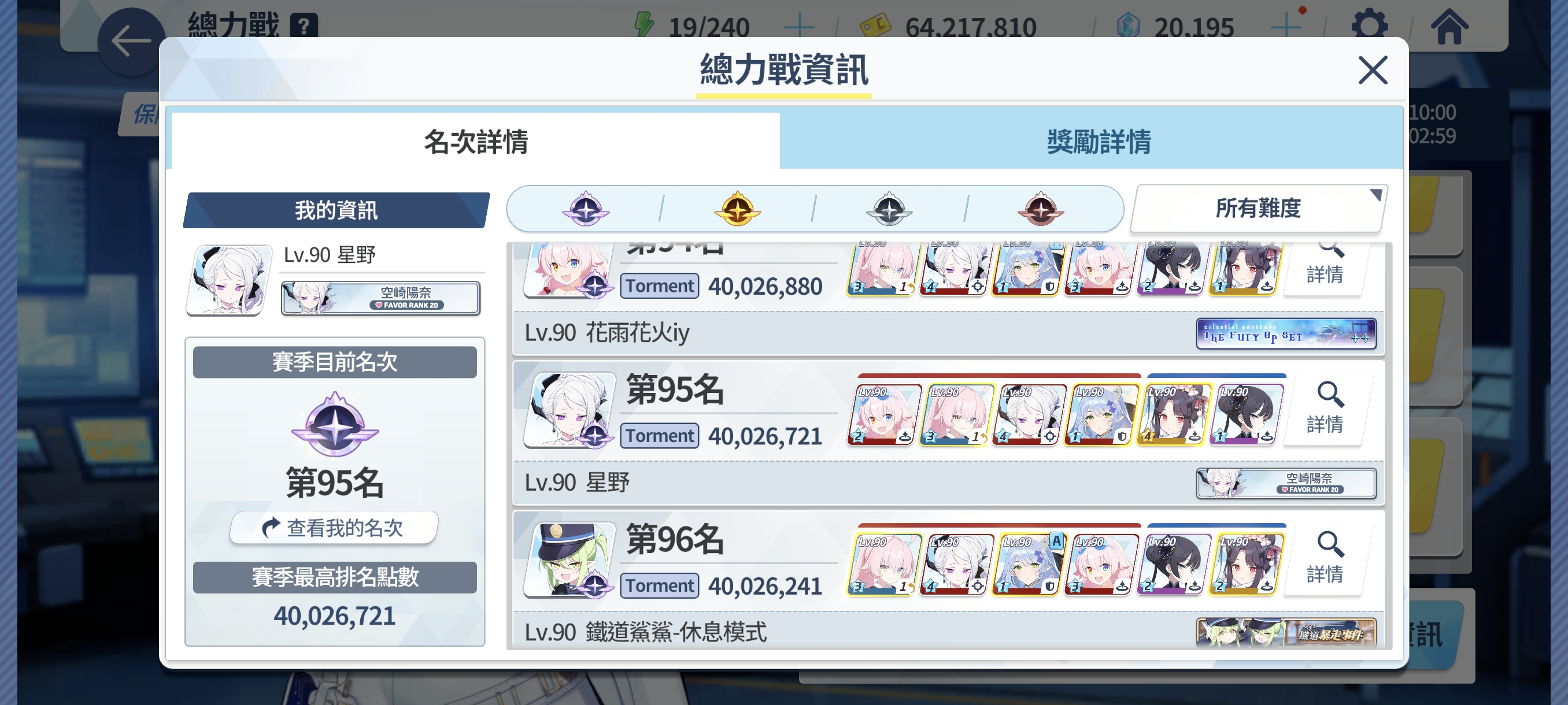Select the Bronze tier emblem filter
The width and height of the screenshot is (1568, 705).
[x=1040, y=209]
